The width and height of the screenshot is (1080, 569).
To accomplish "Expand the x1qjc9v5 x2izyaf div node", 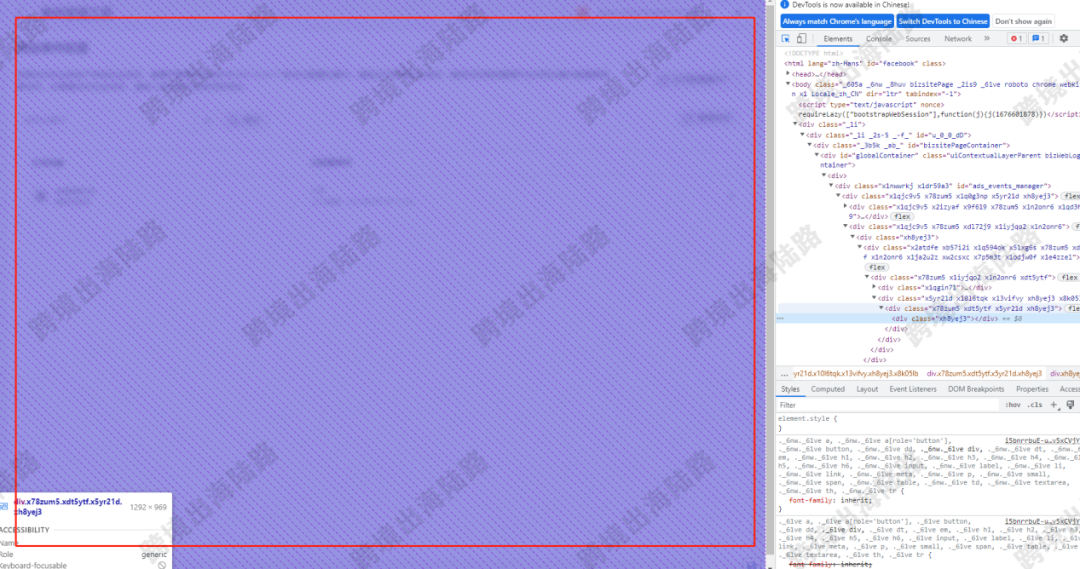I will [x=846, y=206].
